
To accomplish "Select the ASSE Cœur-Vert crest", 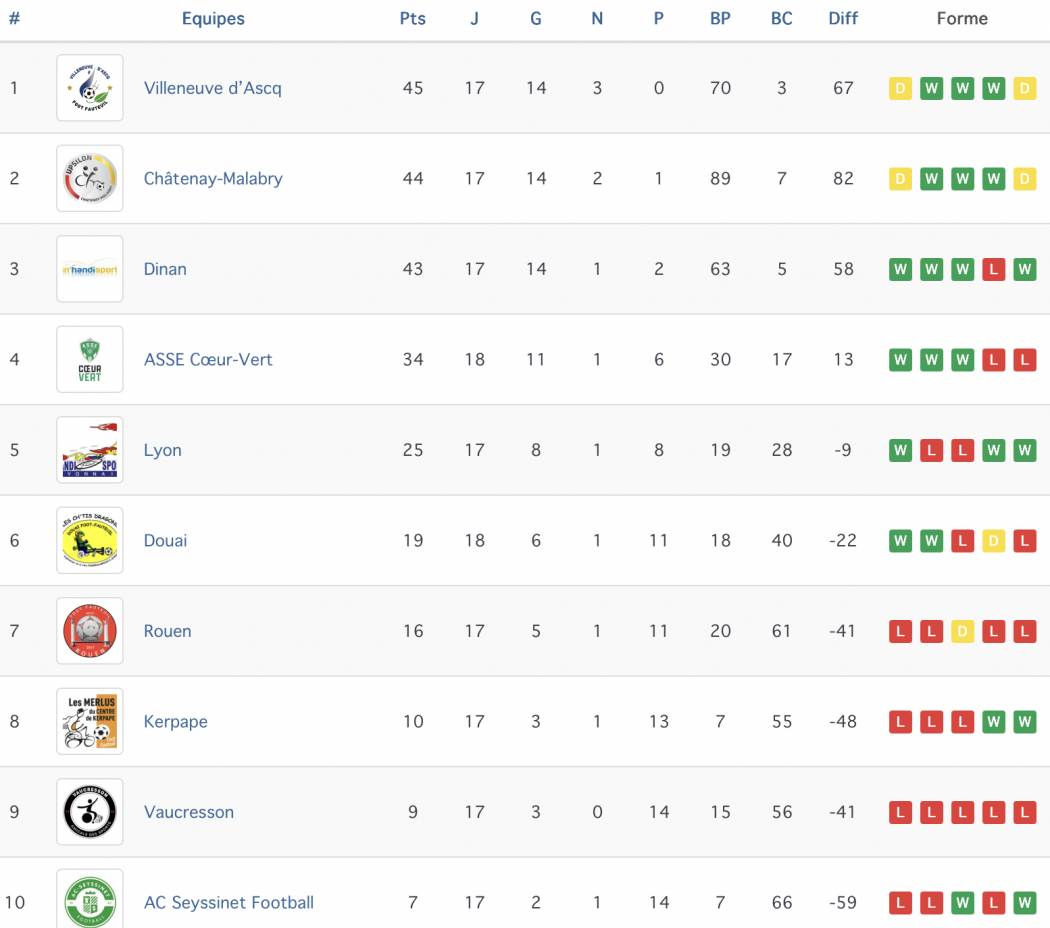I will click(90, 359).
